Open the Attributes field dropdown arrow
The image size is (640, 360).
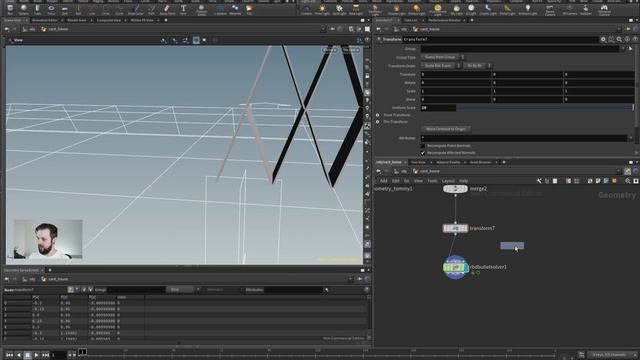(x=630, y=138)
